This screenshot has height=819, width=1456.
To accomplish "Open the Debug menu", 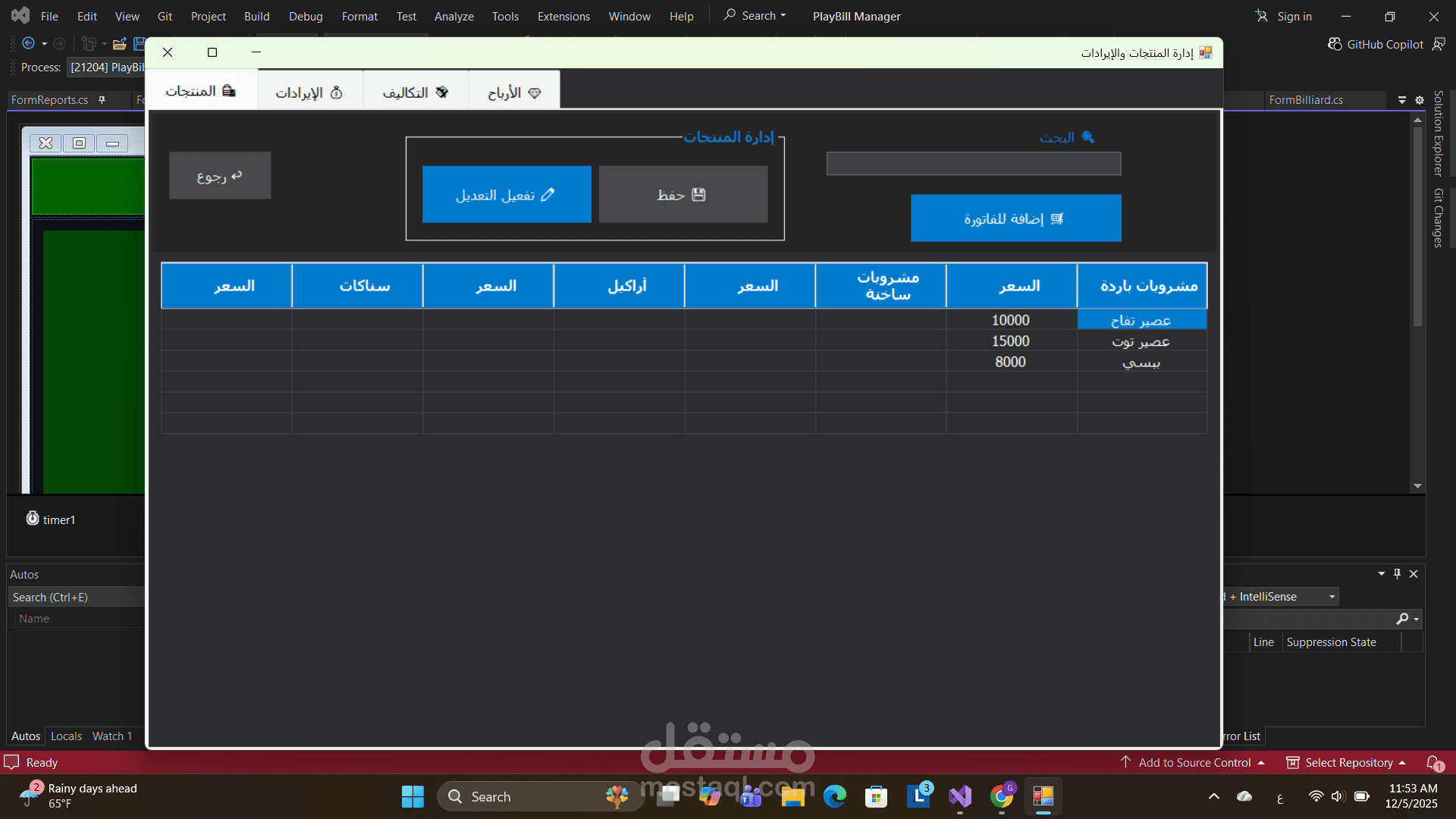I will (306, 16).
